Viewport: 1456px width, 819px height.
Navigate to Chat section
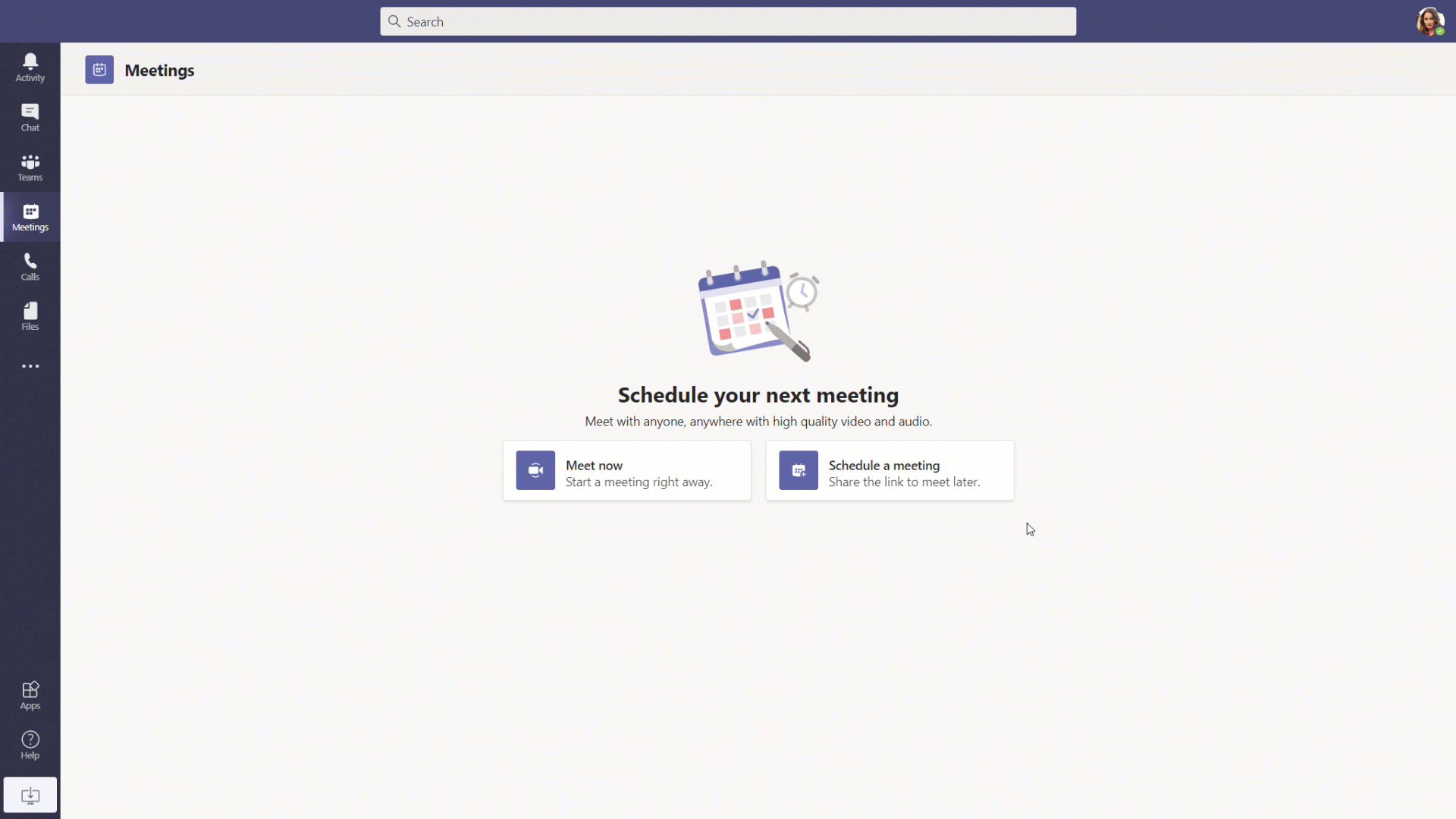[30, 117]
